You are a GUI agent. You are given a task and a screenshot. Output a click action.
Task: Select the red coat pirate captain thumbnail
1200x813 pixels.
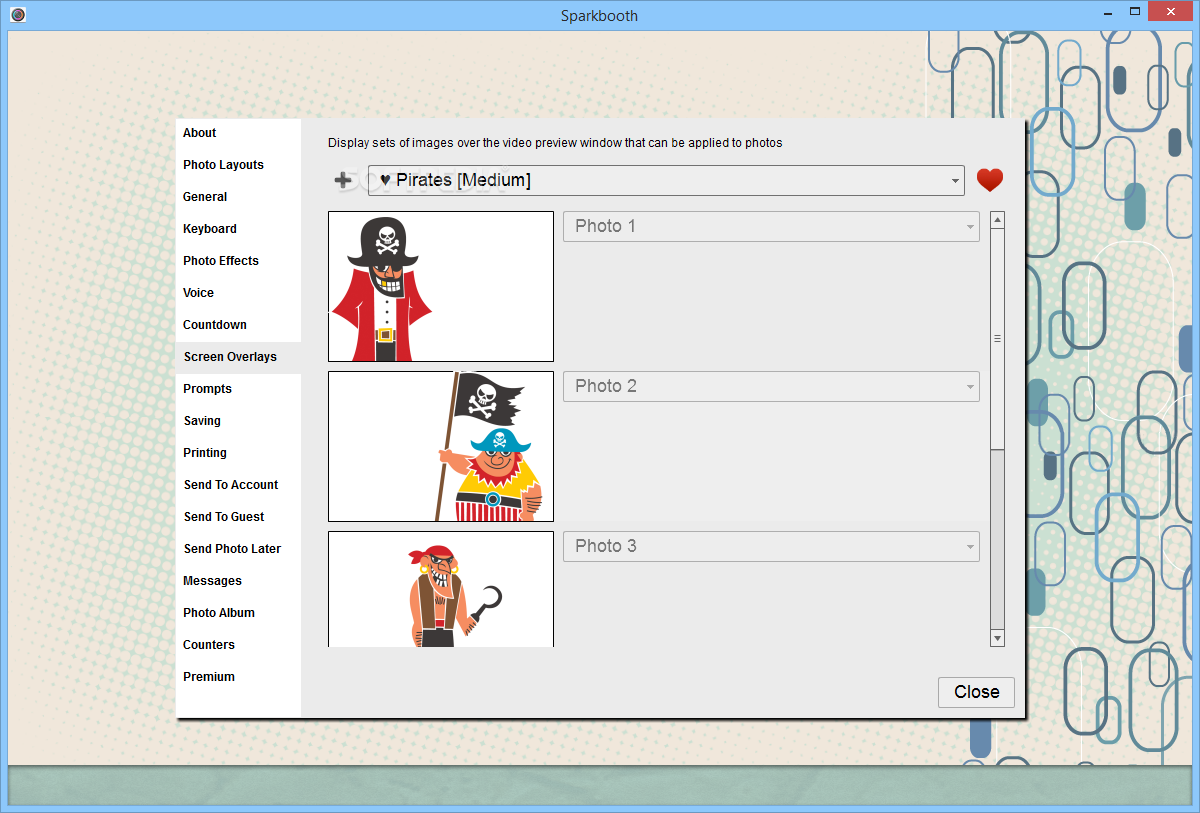(x=441, y=286)
